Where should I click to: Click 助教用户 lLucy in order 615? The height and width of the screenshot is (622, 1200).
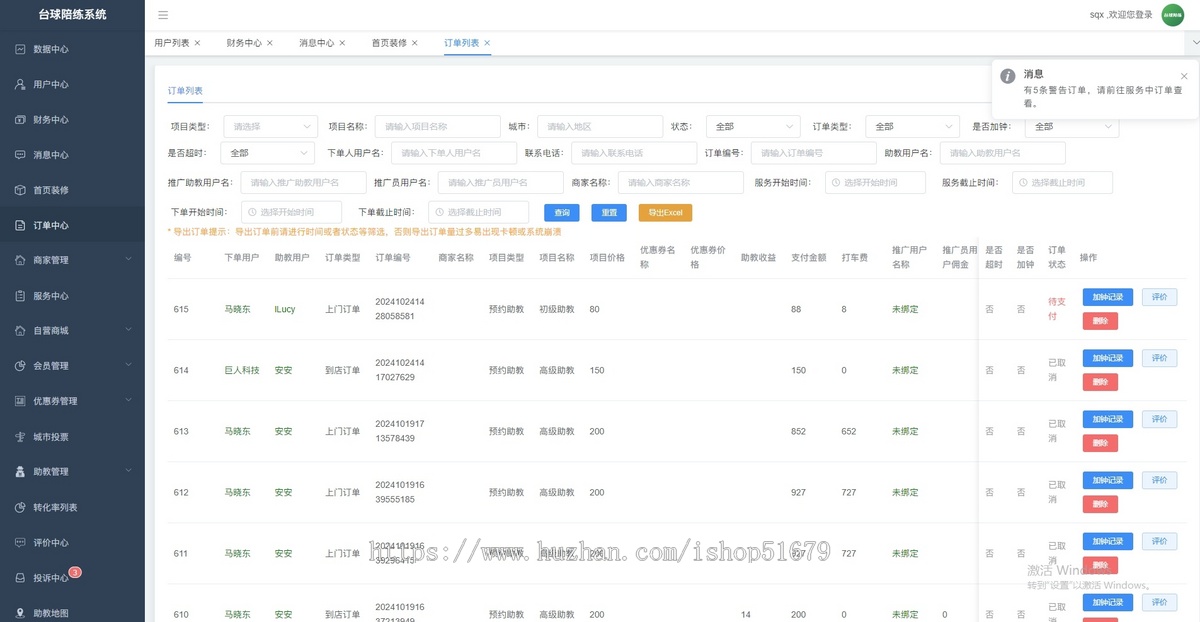point(285,309)
